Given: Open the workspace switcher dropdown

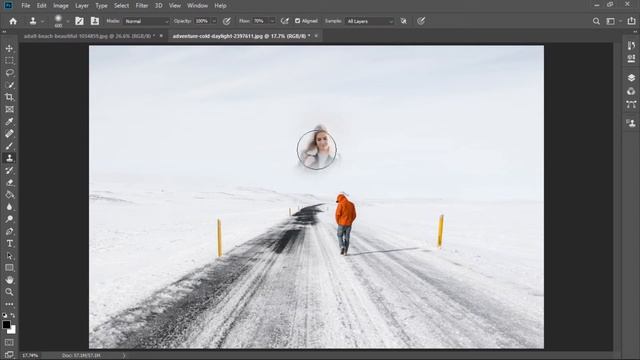Looking at the screenshot, I should (613, 21).
